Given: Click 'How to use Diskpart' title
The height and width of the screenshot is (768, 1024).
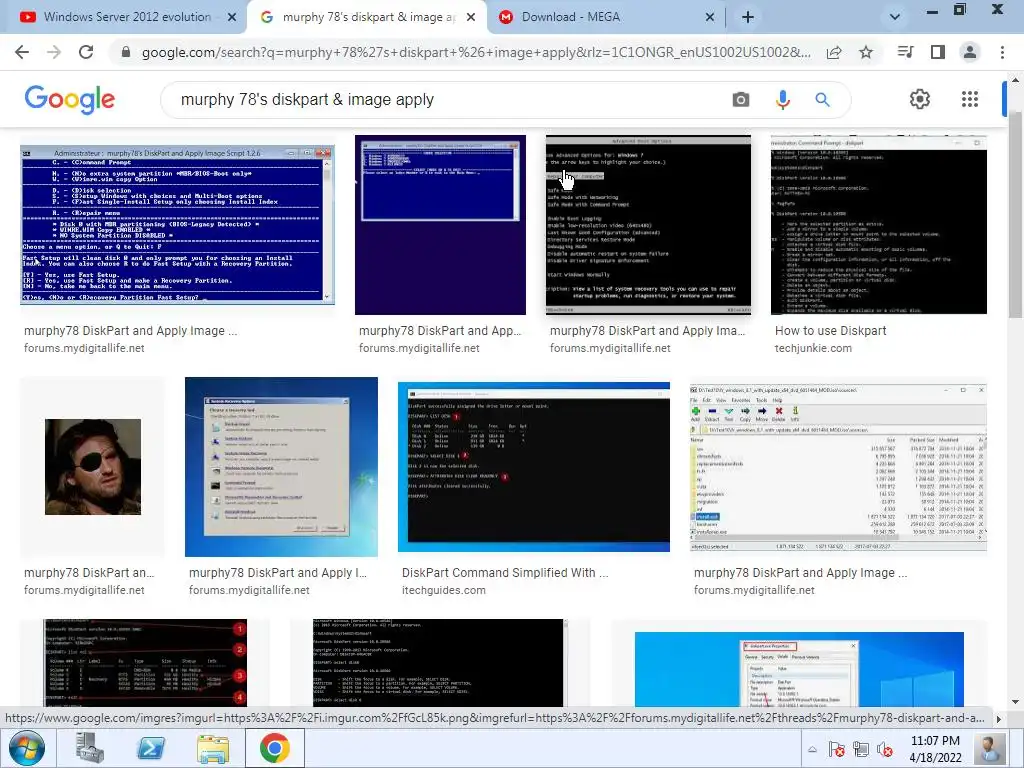Looking at the screenshot, I should (x=831, y=331).
